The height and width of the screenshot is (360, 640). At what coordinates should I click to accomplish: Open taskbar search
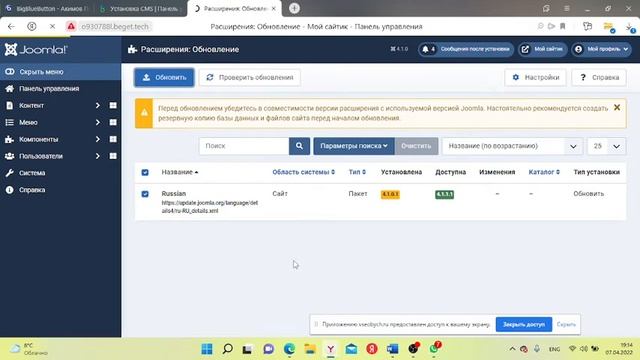[228, 349]
